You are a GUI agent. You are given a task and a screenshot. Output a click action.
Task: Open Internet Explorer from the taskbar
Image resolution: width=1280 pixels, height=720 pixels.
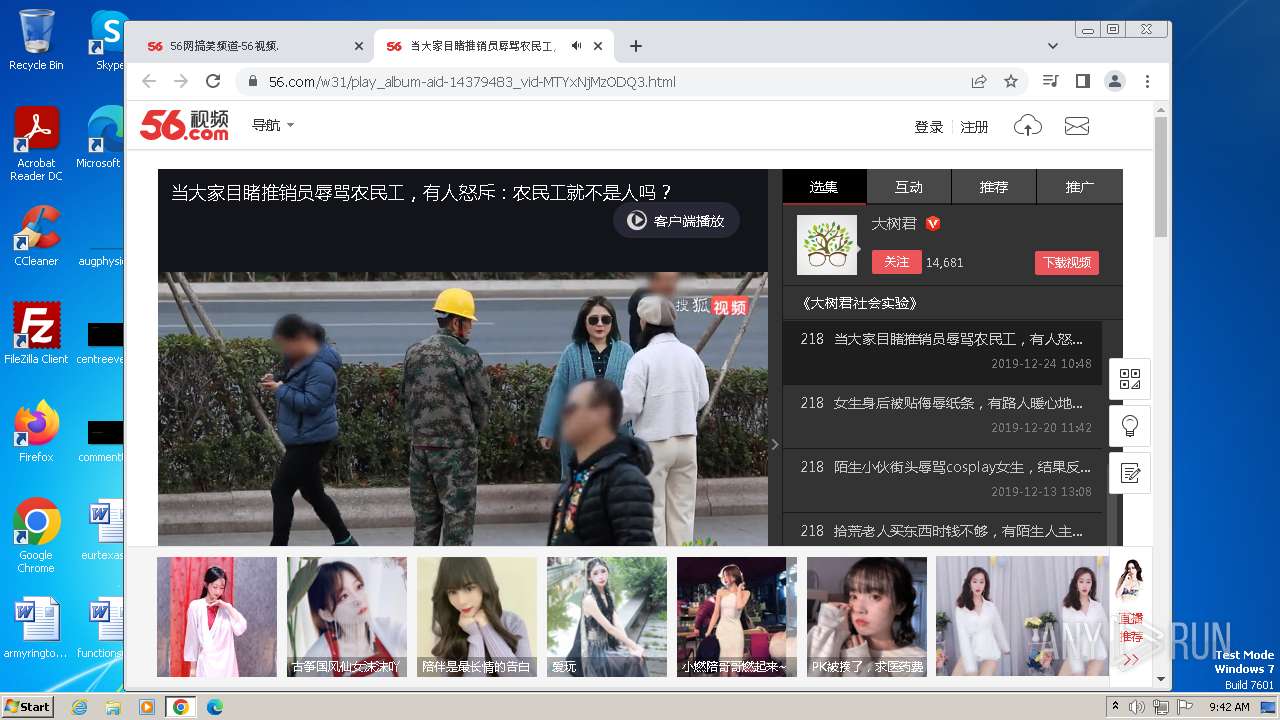coord(79,707)
